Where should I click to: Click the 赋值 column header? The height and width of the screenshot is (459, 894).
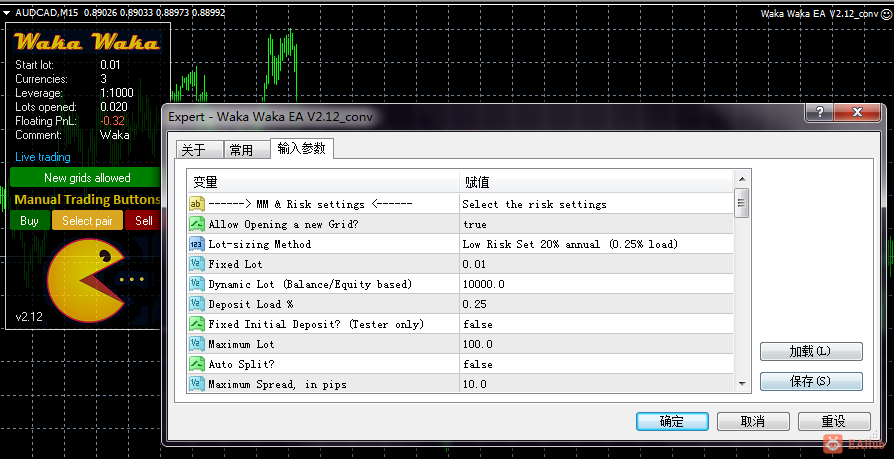(596, 182)
